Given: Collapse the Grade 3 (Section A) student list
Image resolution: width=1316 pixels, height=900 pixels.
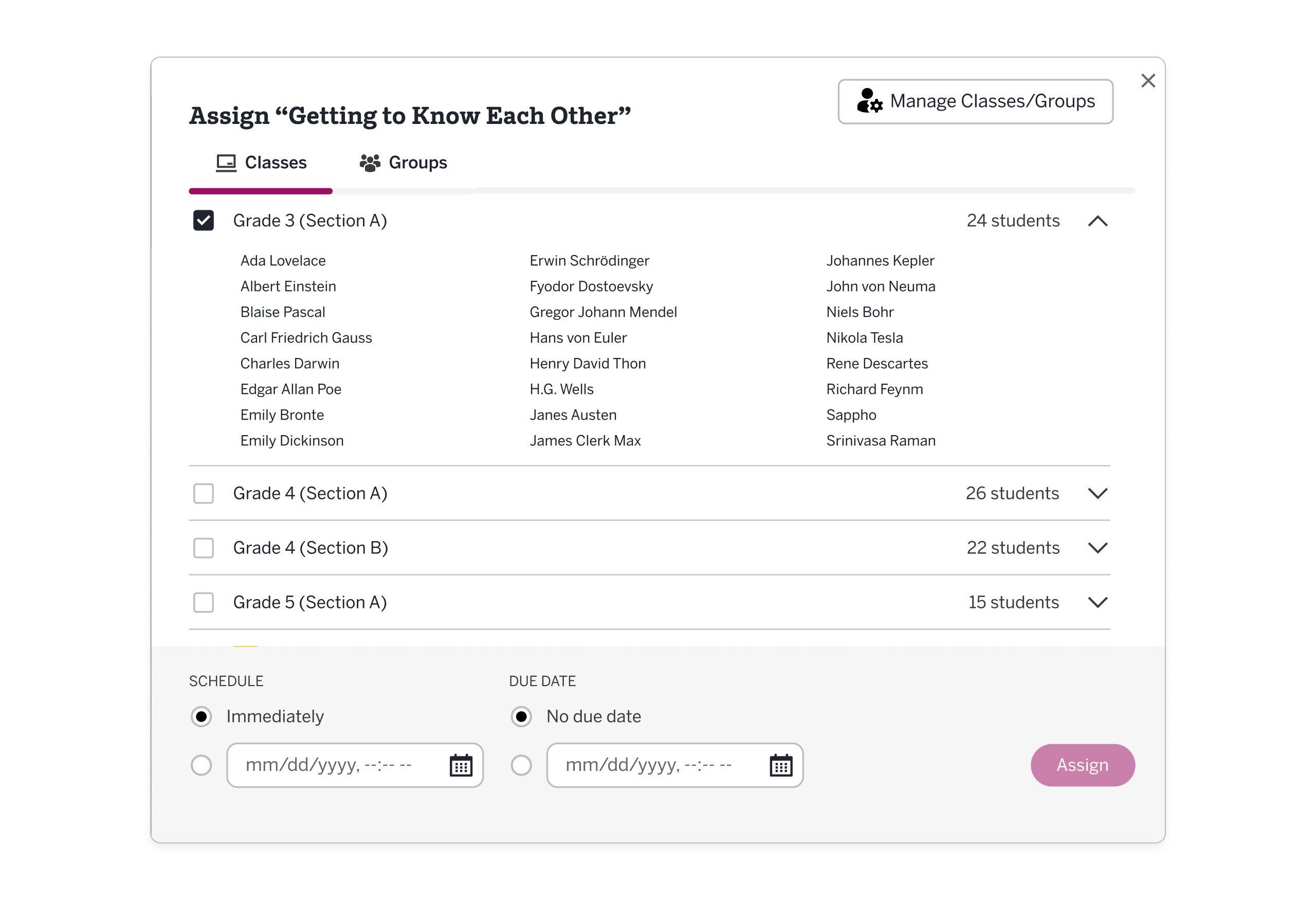Looking at the screenshot, I should pyautogui.click(x=1098, y=221).
